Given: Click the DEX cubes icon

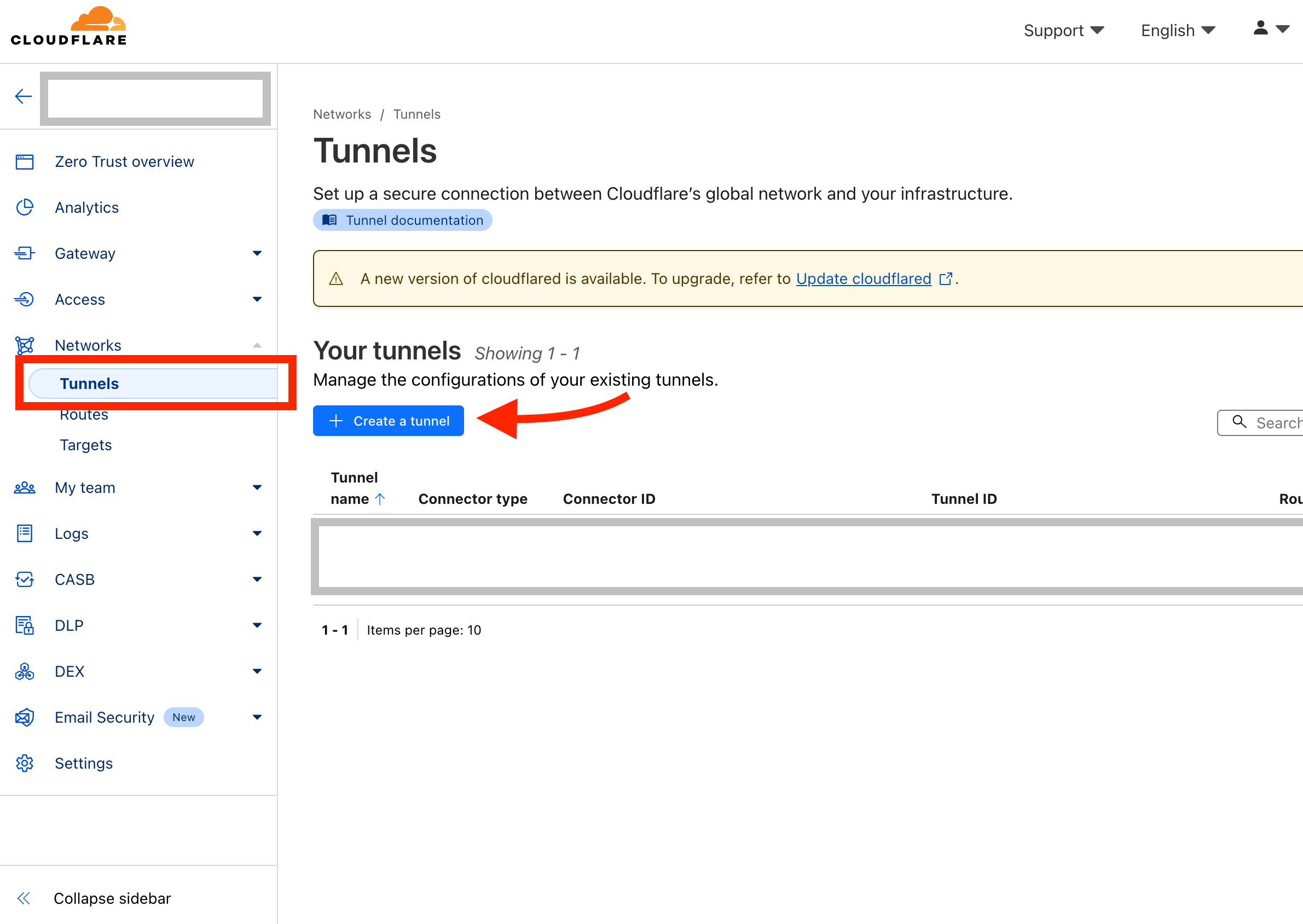Looking at the screenshot, I should coord(25,671).
